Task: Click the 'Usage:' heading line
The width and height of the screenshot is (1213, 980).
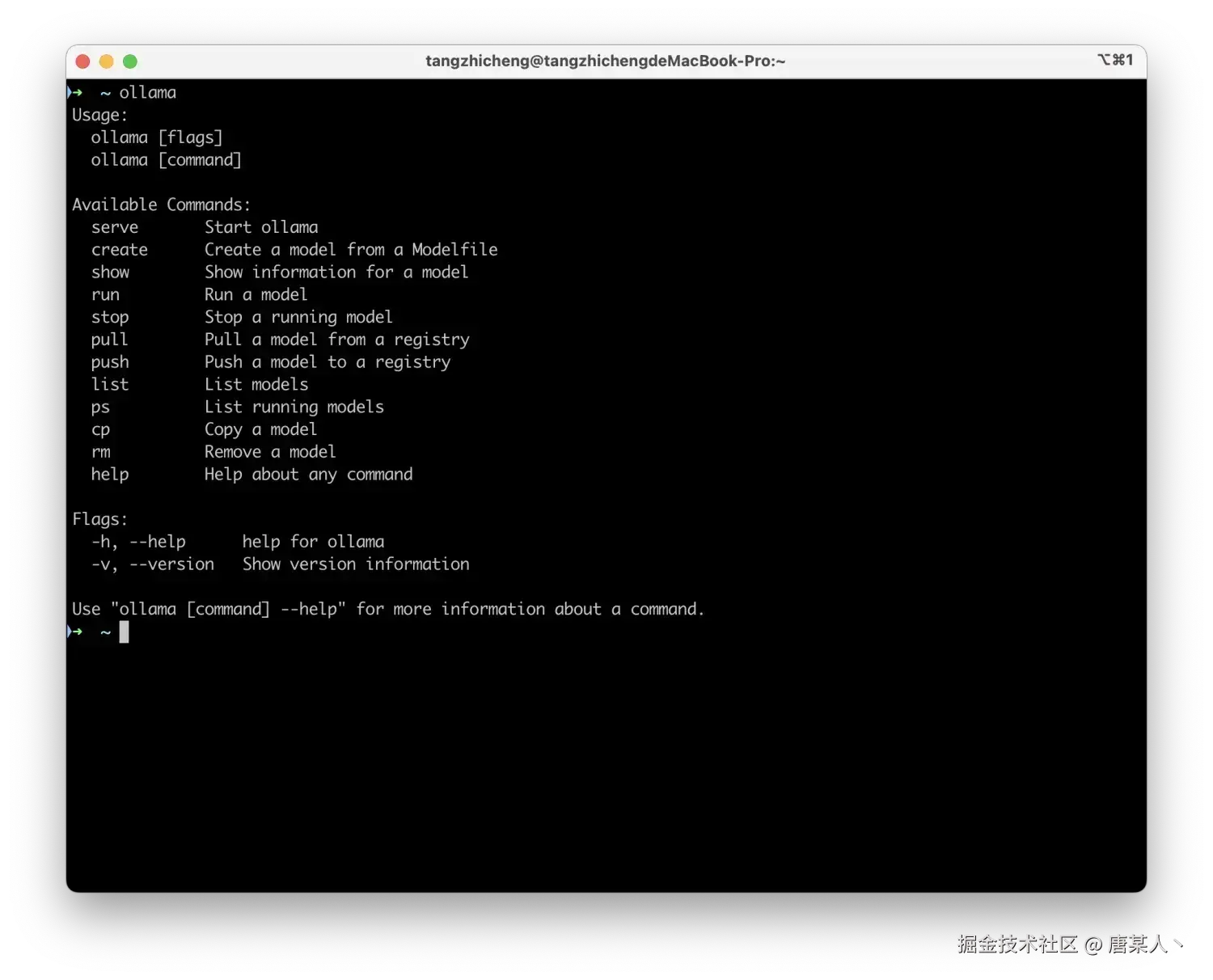Action: (99, 116)
